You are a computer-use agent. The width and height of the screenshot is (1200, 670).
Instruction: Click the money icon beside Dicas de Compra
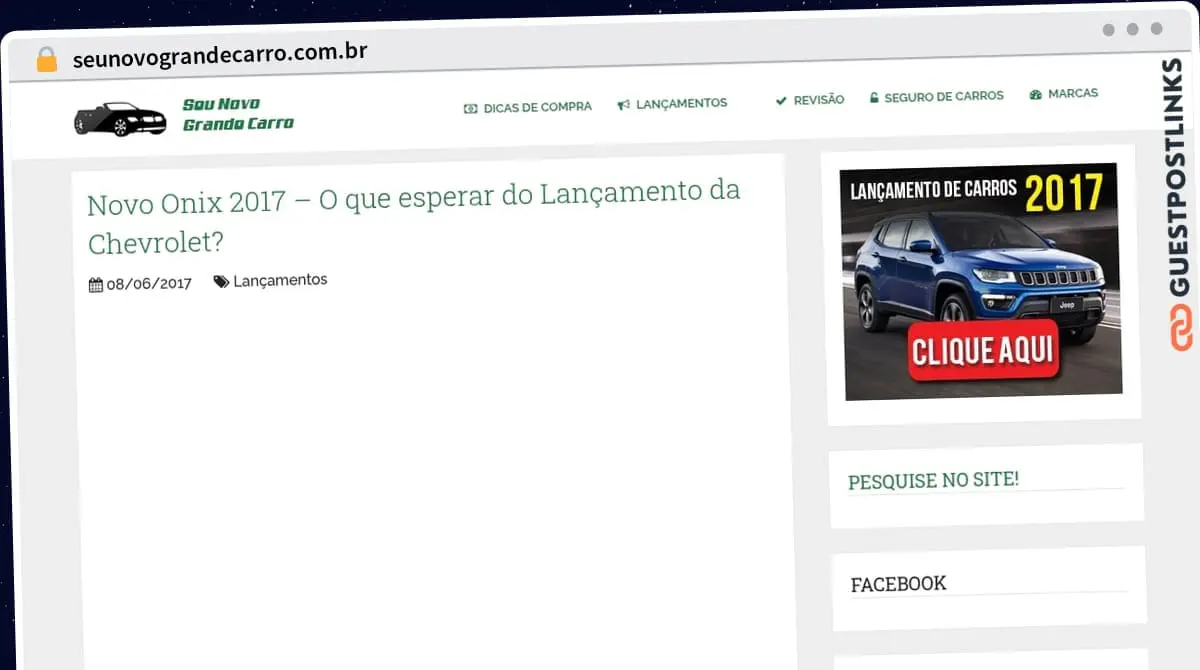[470, 108]
